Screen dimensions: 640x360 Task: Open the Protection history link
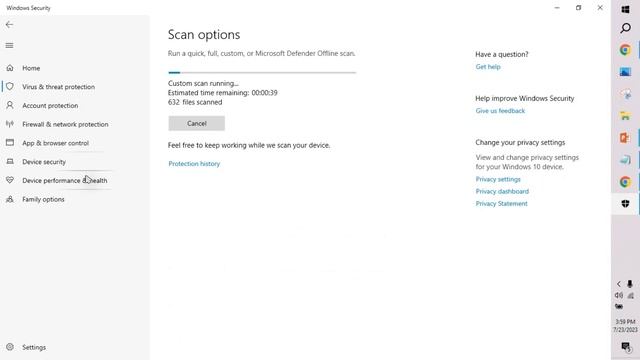pos(194,164)
